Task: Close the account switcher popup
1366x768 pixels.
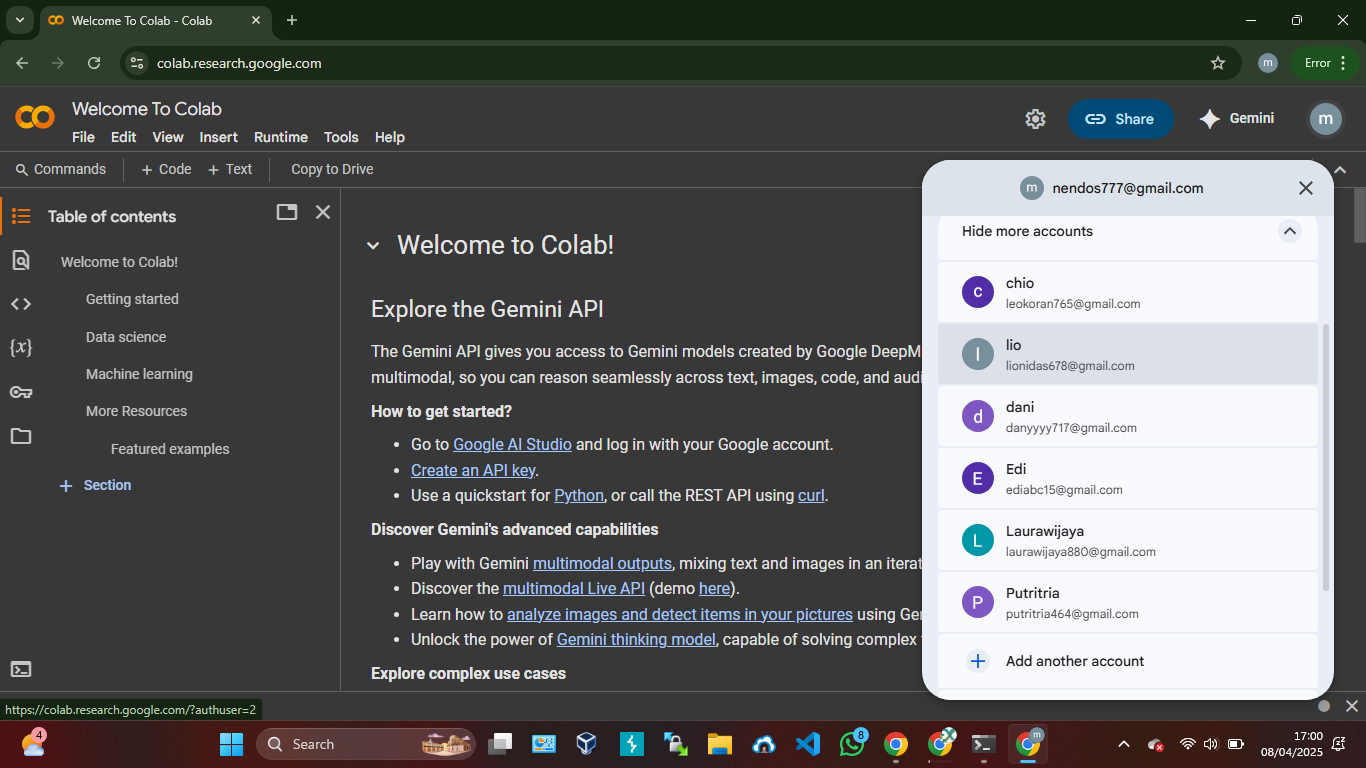Action: 1305,188
